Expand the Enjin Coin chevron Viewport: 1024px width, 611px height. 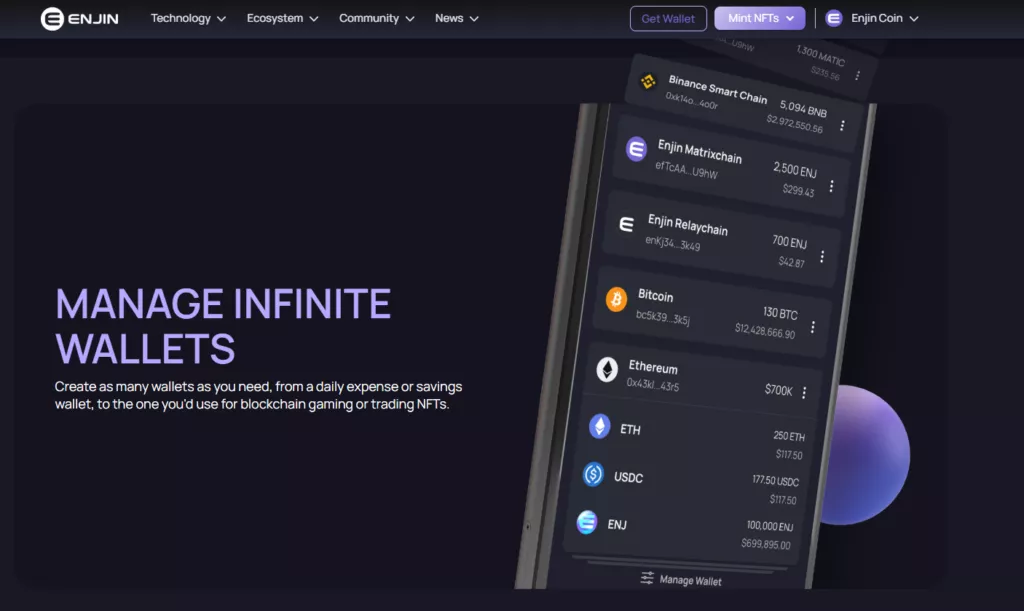tap(914, 19)
